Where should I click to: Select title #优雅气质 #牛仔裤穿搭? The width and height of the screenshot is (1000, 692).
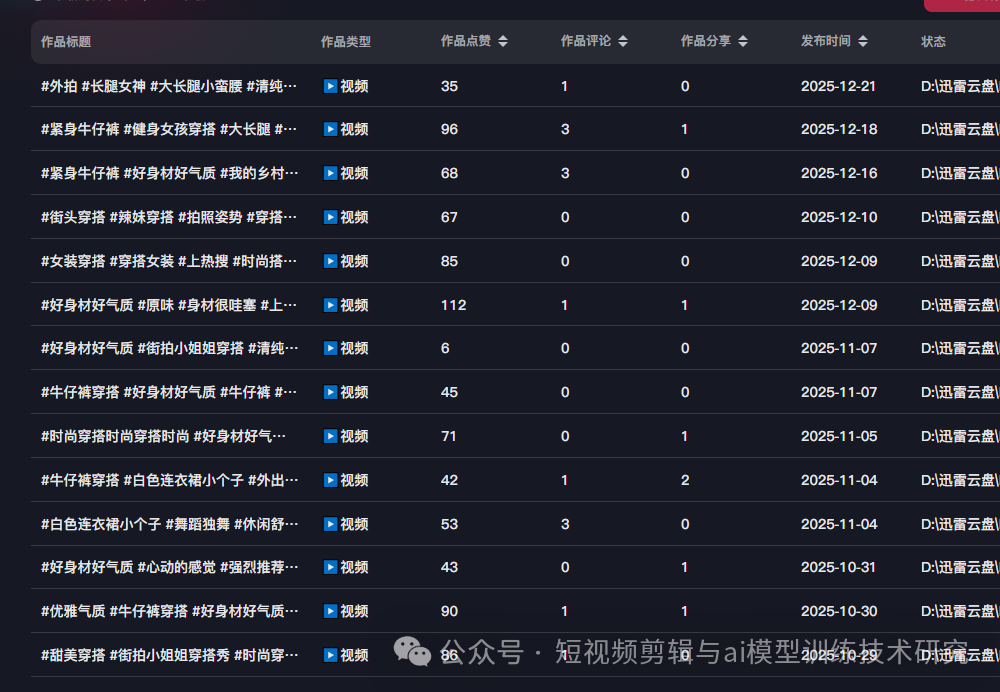point(169,611)
